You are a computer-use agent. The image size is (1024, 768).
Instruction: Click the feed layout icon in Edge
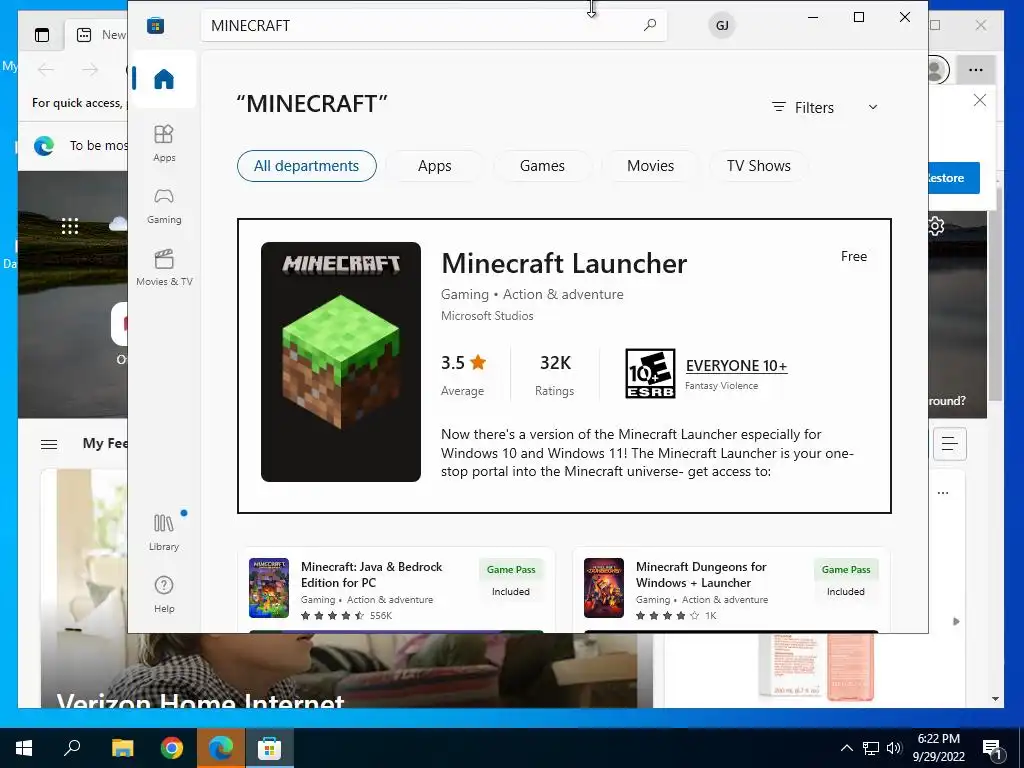click(950, 445)
